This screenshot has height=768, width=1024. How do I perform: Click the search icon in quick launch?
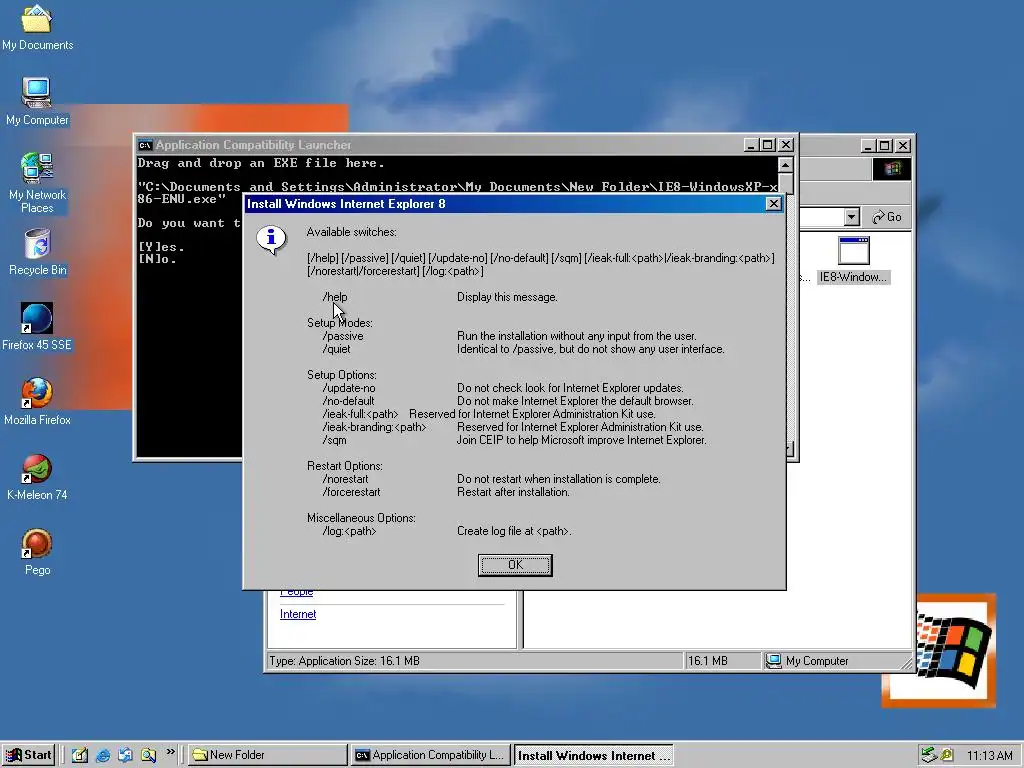pos(148,755)
